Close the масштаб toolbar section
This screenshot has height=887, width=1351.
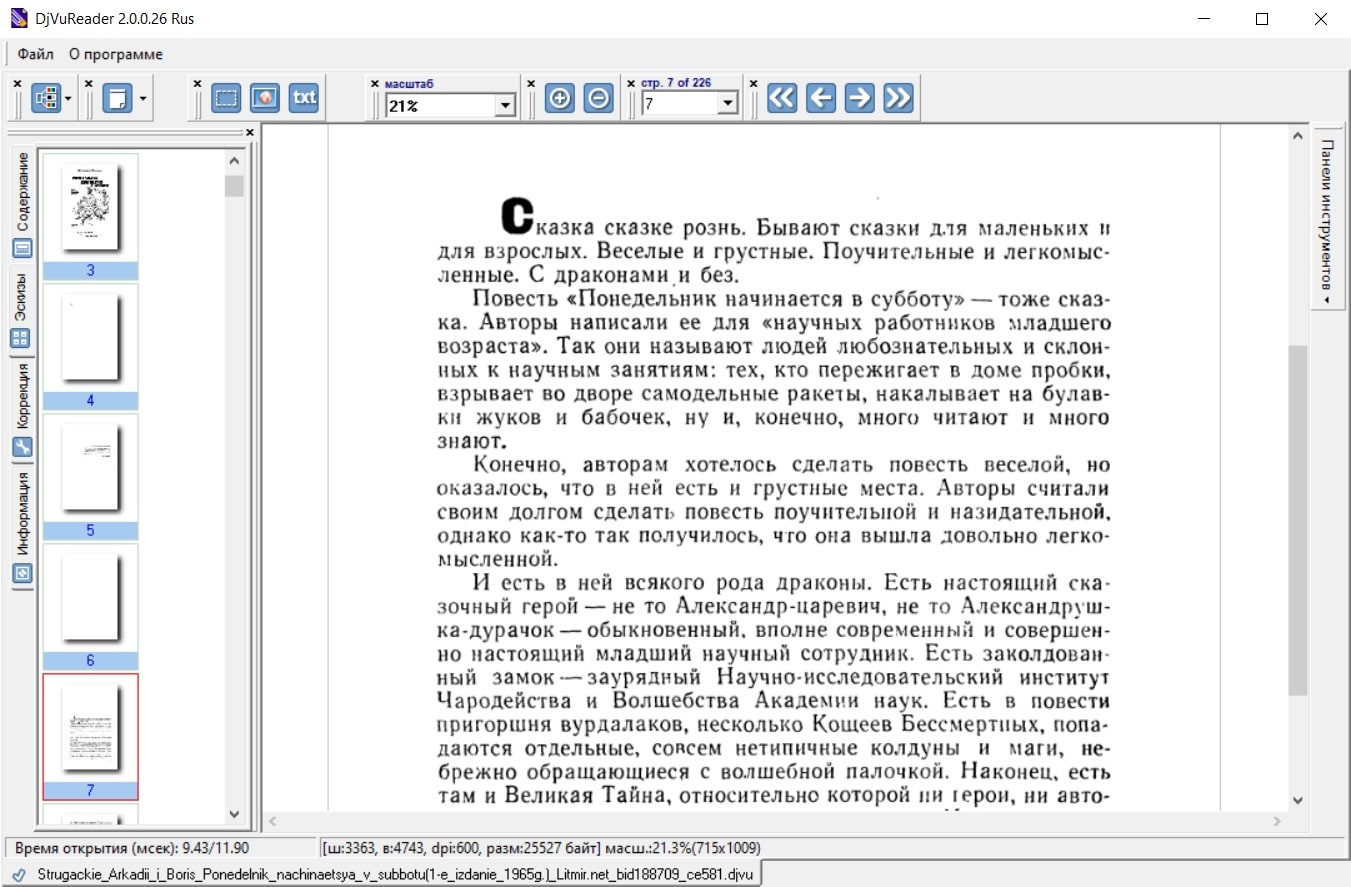pyautogui.click(x=375, y=84)
